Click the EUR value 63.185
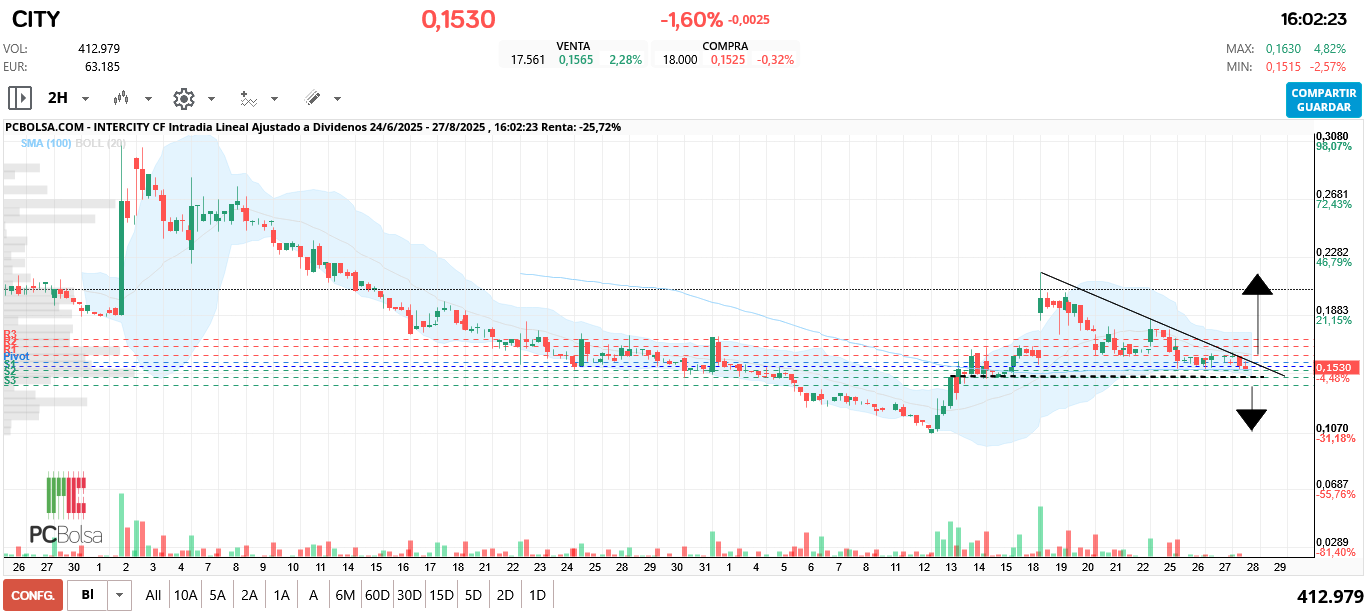Screen dimensions: 1366x615 click(x=102, y=67)
